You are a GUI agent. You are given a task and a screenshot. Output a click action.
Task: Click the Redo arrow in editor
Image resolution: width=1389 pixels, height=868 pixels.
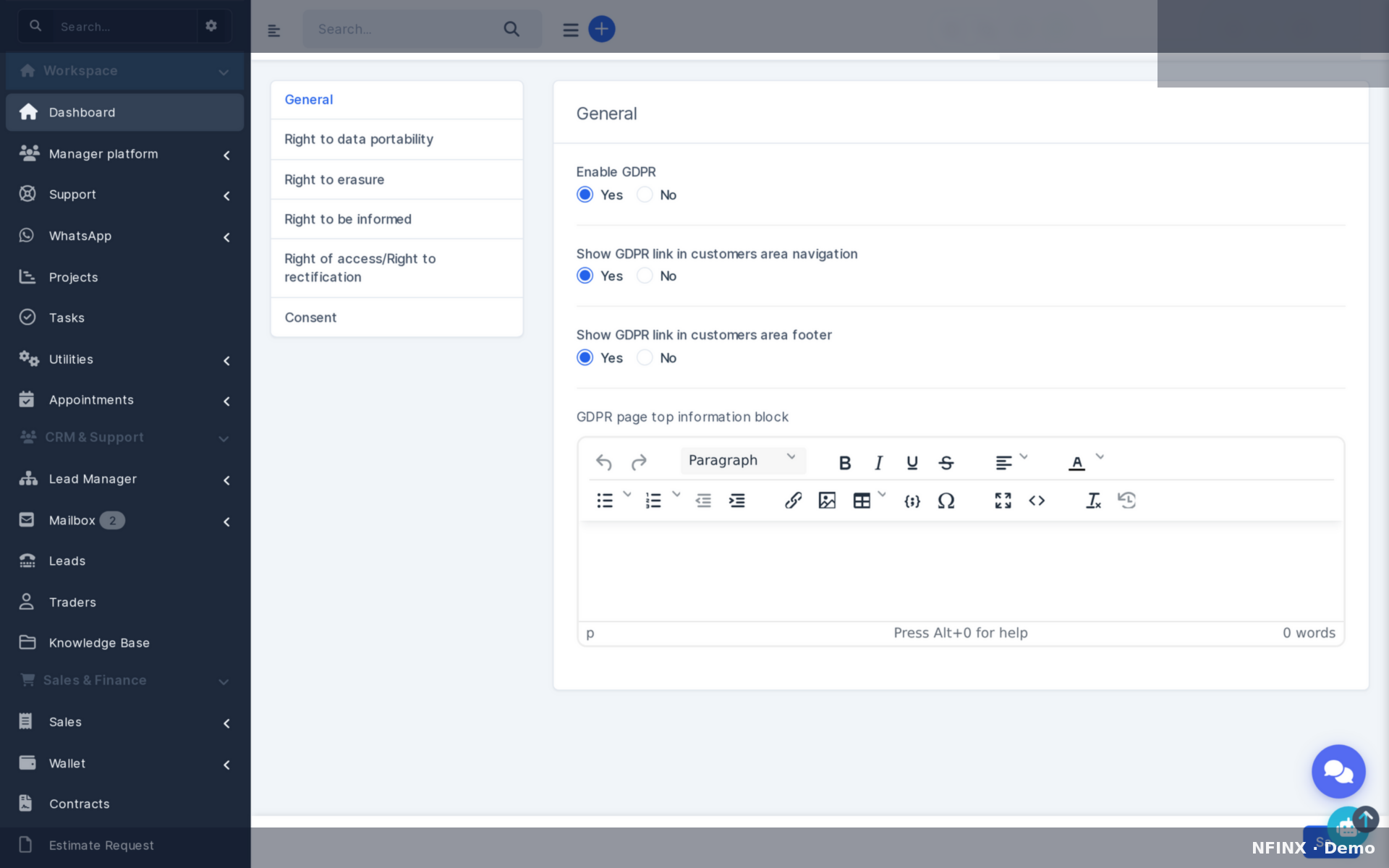639,462
